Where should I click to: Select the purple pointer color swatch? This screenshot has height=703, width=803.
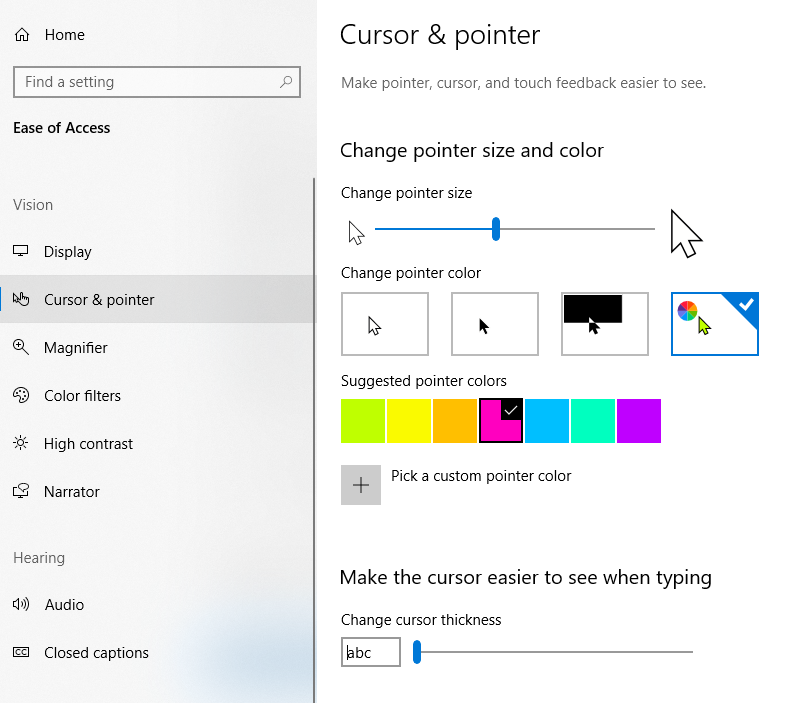tap(639, 421)
